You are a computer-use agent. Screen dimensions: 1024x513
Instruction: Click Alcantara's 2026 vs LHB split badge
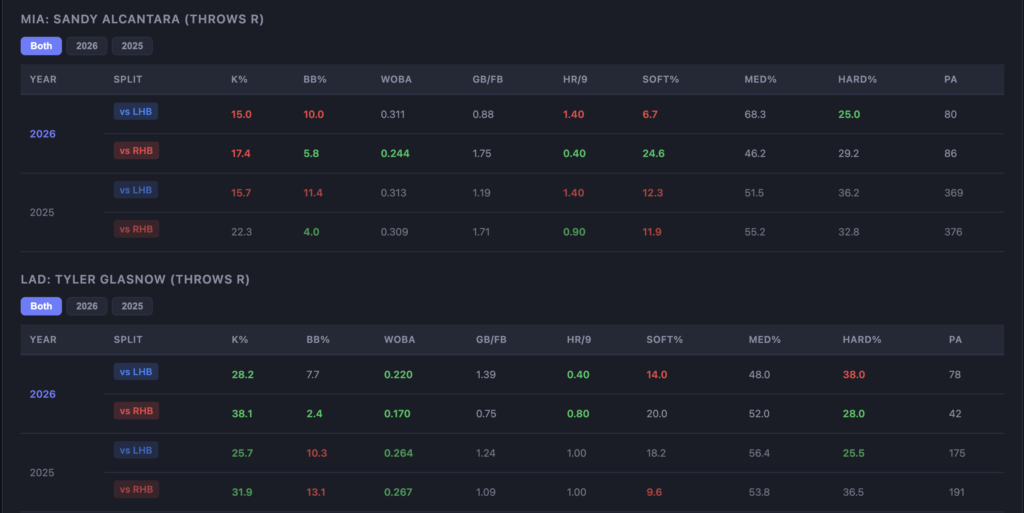click(x=136, y=112)
